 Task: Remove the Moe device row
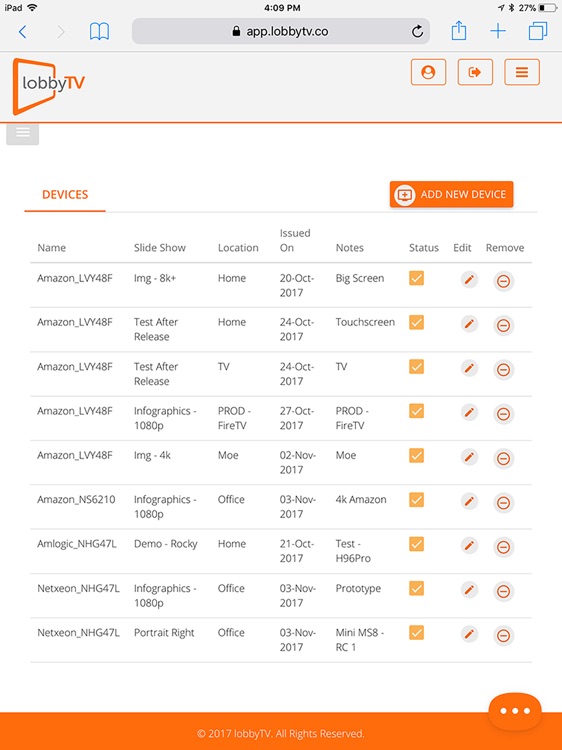(503, 459)
